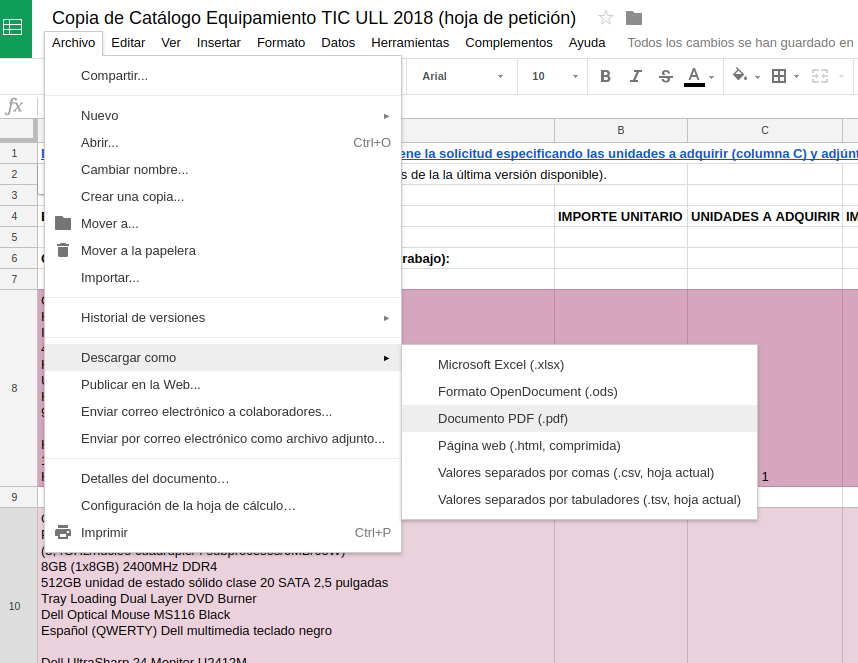Click the document title text
The image size is (858, 663).
(x=313, y=18)
